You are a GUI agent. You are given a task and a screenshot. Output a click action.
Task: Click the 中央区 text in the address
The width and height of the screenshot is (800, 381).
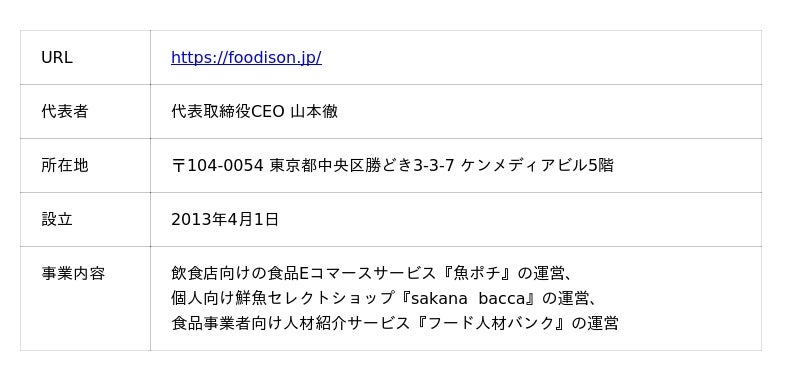tap(341, 165)
